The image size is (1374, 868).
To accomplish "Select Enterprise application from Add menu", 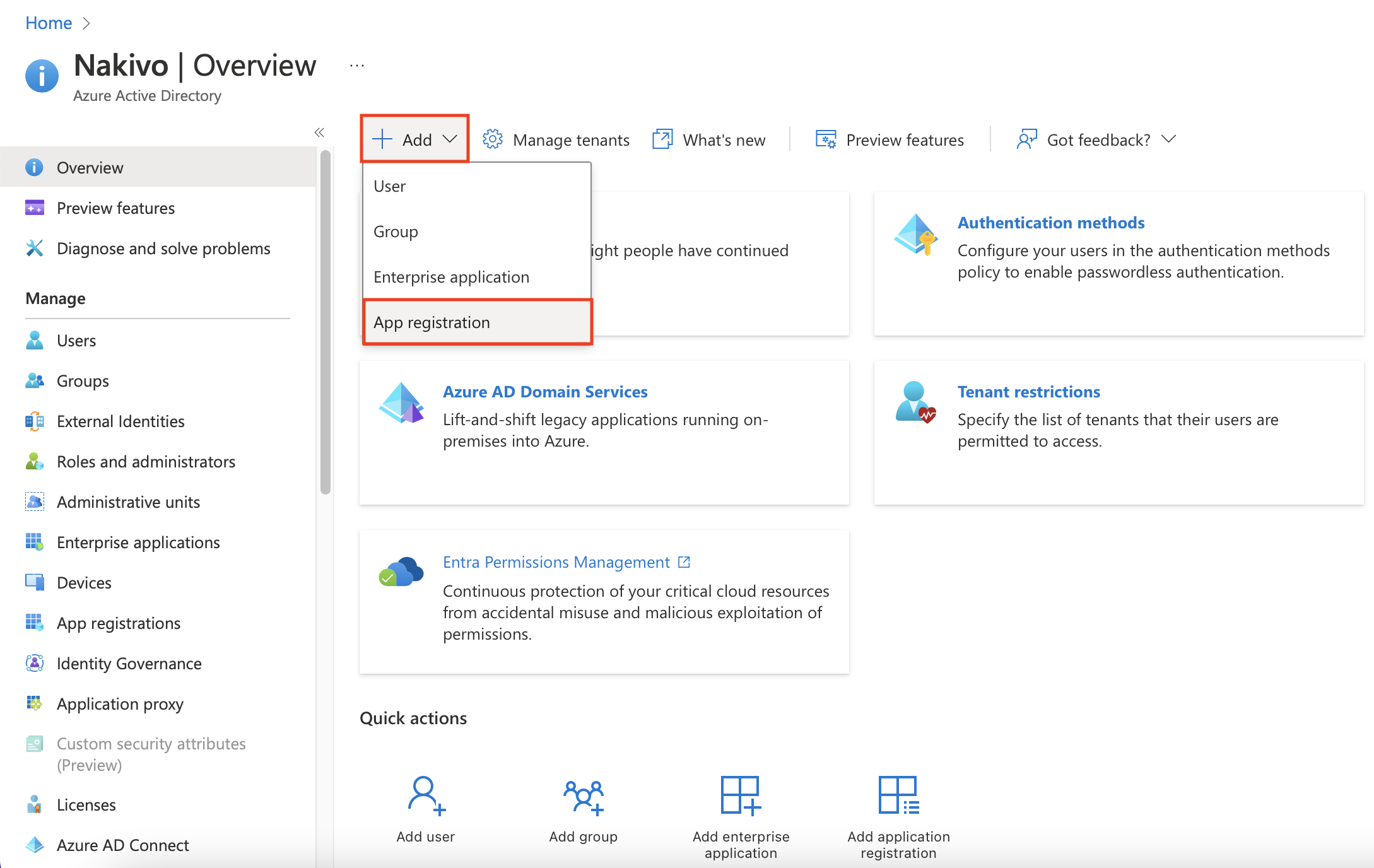I will tap(451, 277).
